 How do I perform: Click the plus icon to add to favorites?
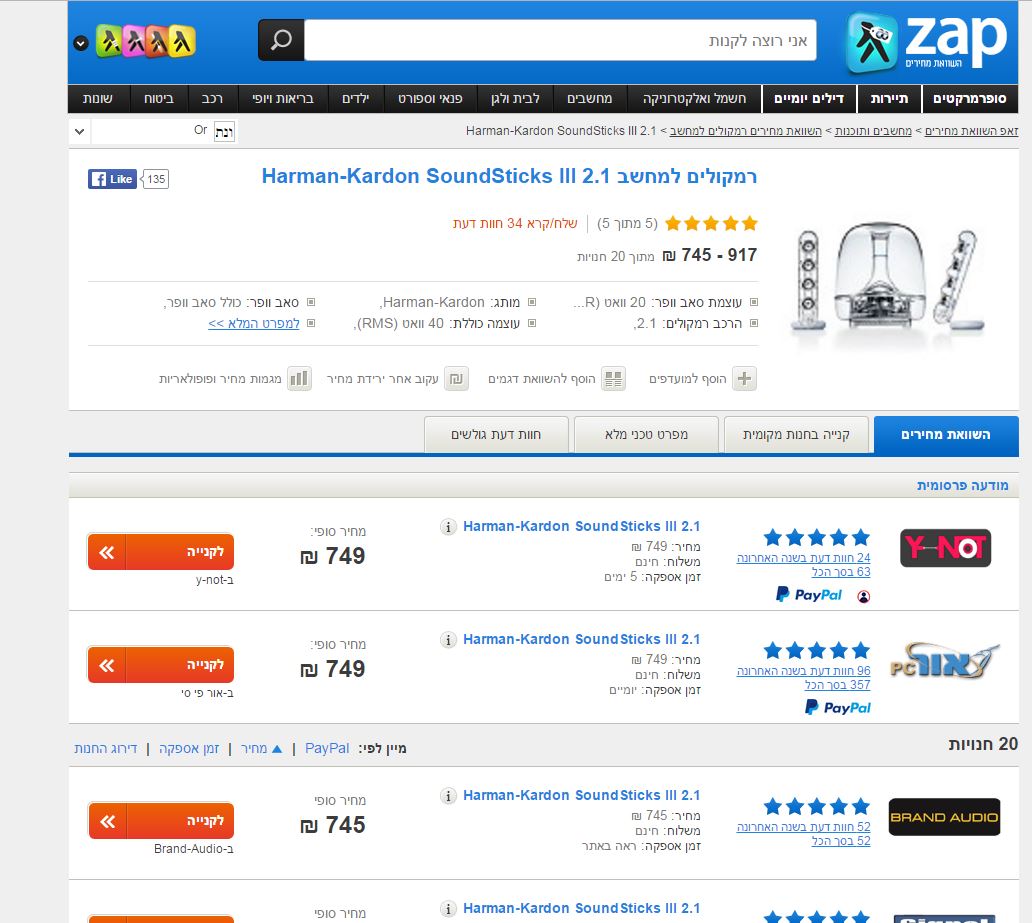[x=745, y=379]
